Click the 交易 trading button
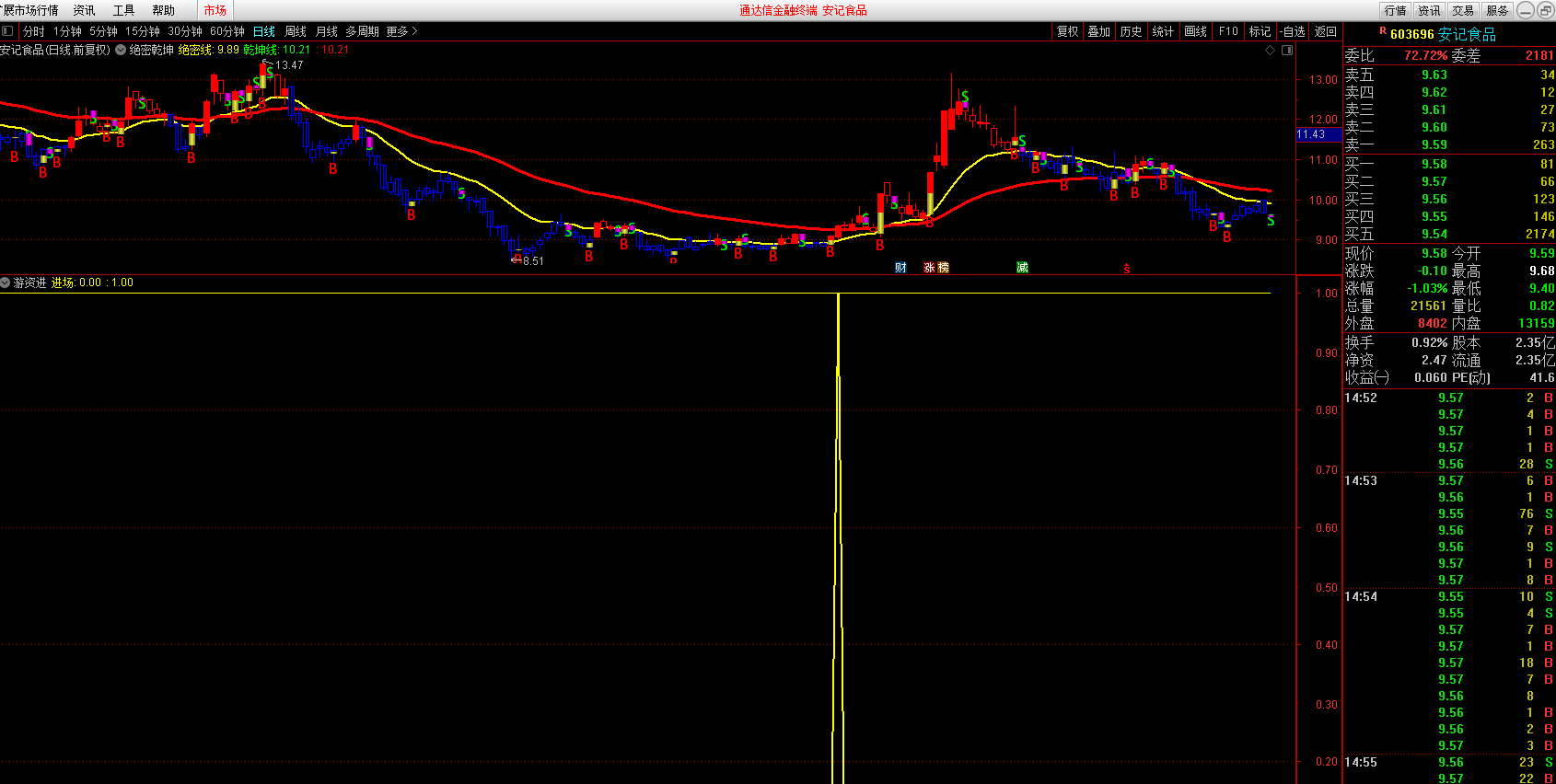This screenshot has height=784, width=1556. coord(1463,10)
